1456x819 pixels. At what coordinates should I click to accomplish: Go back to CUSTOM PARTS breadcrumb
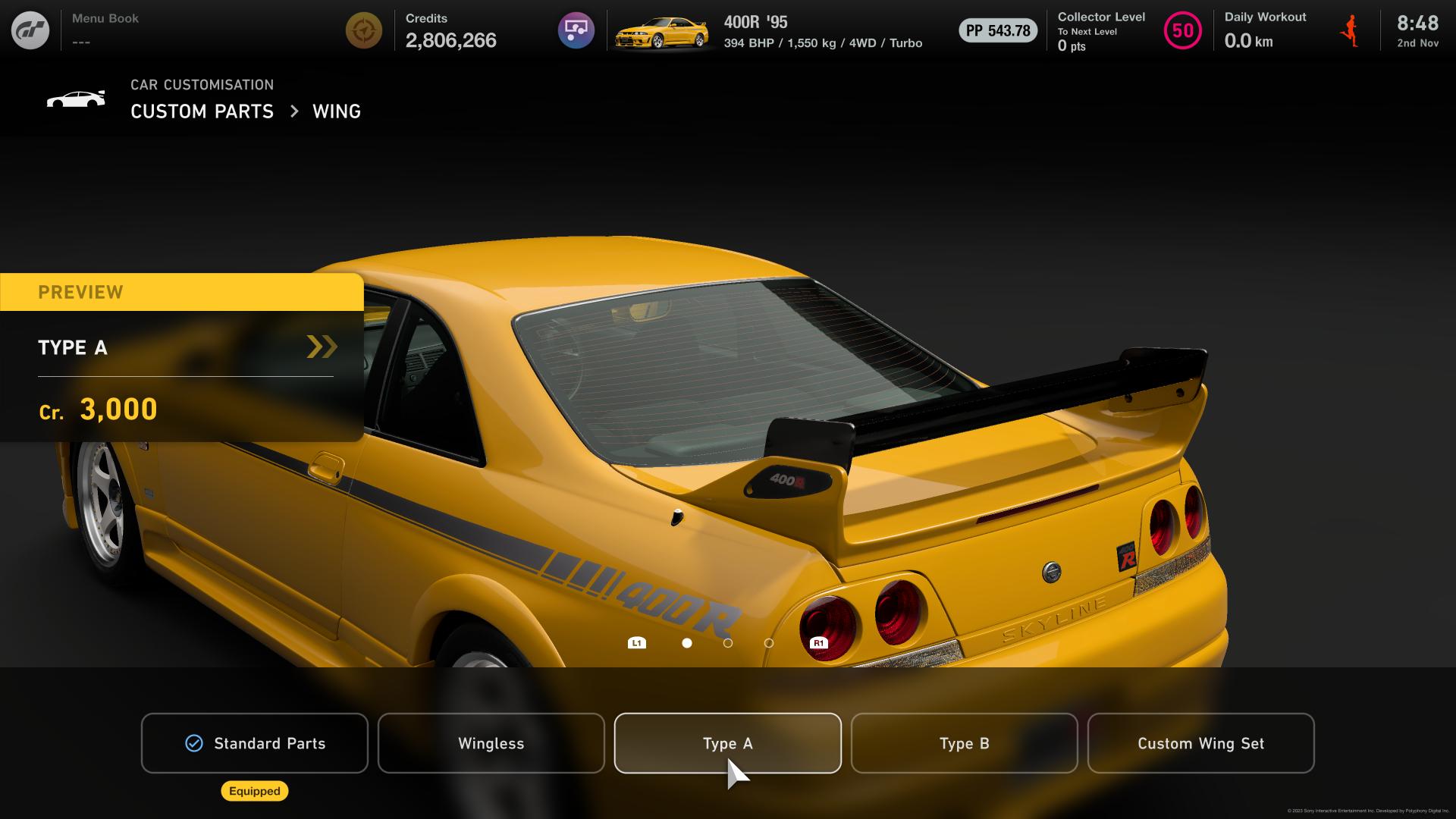click(202, 111)
